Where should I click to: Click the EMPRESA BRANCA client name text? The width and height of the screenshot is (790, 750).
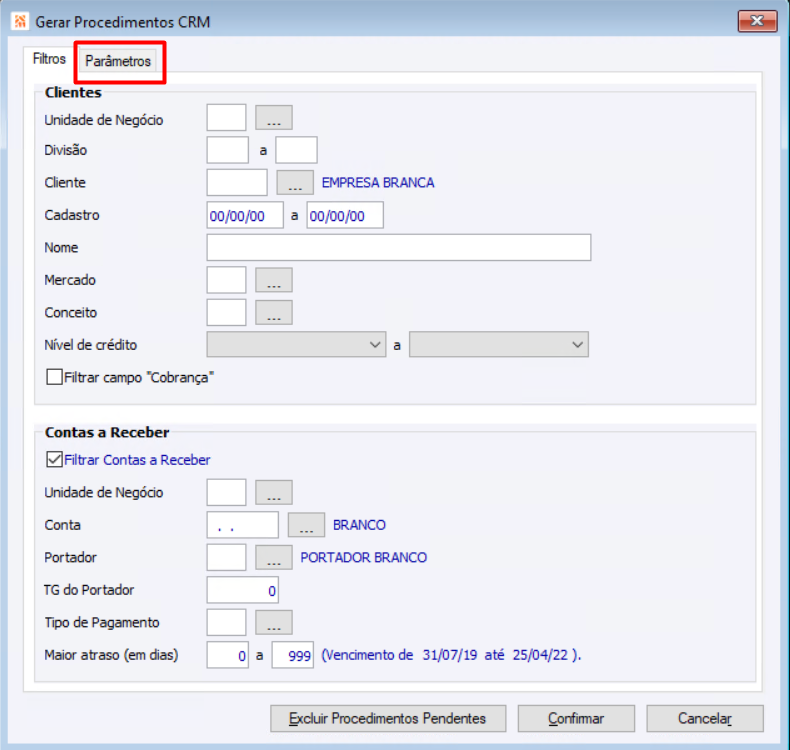378,182
